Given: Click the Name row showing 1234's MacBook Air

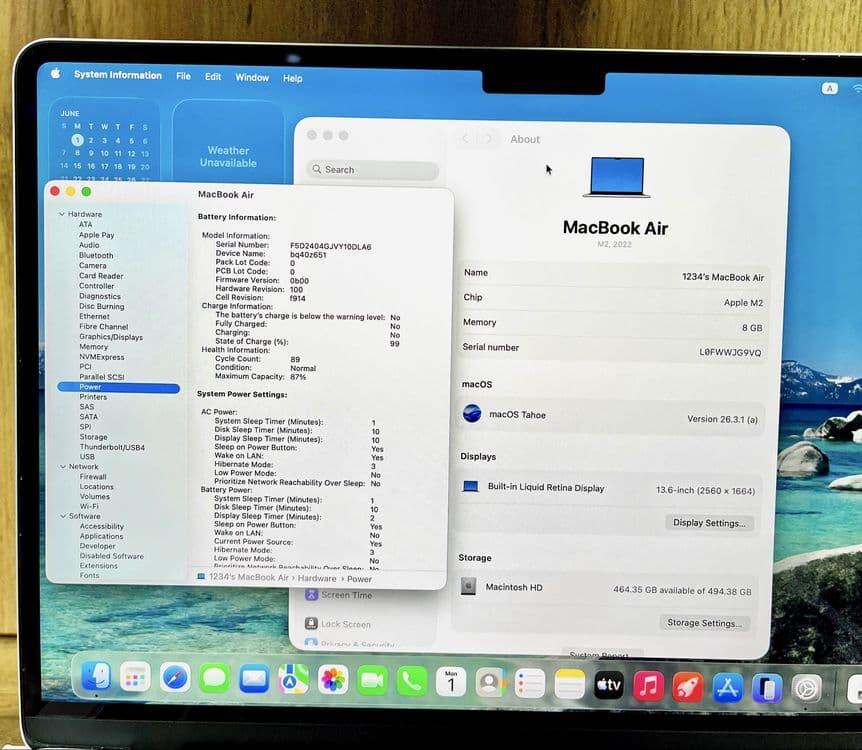Looking at the screenshot, I should pos(613,274).
